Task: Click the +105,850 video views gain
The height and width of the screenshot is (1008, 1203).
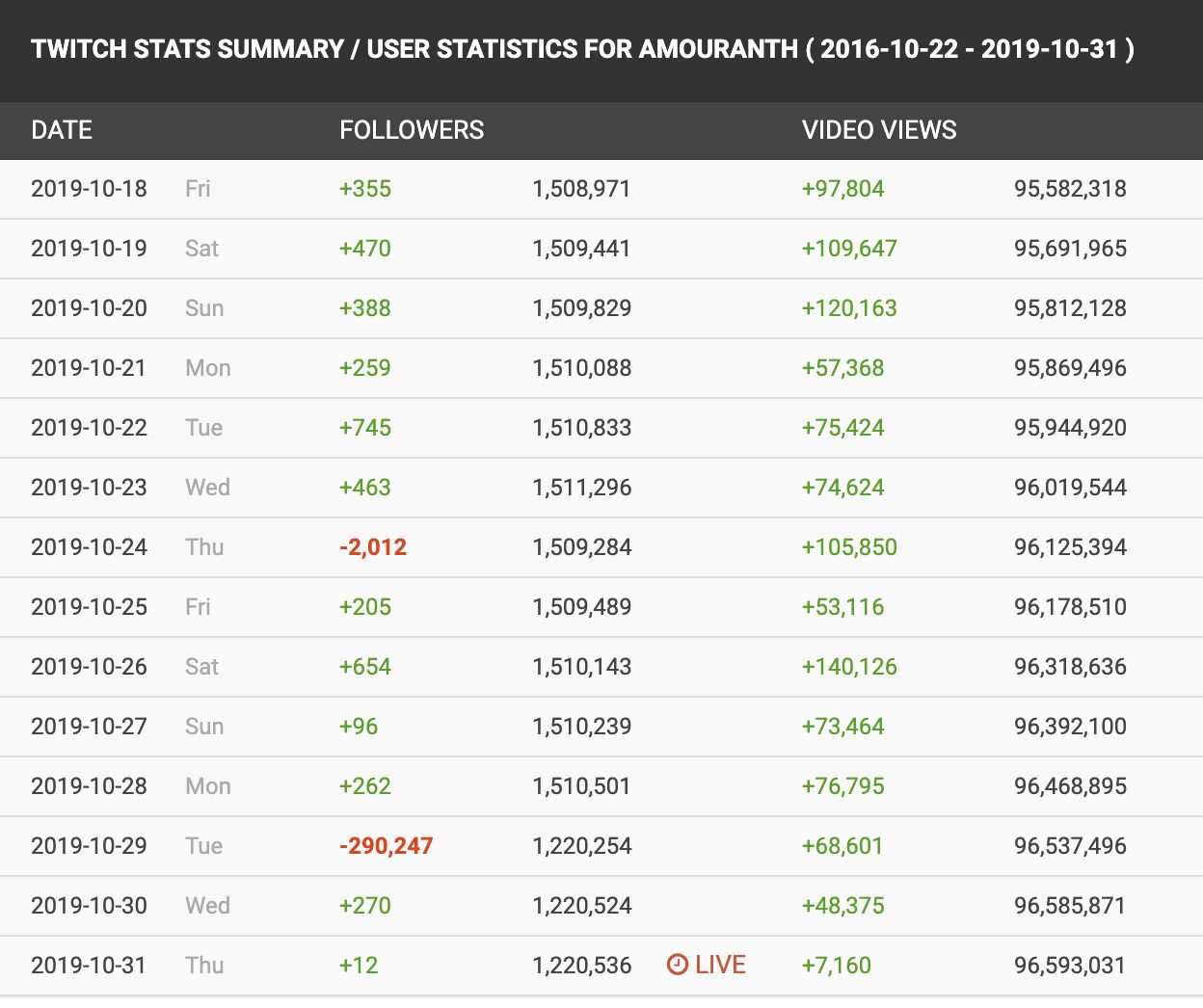Action: 849,547
